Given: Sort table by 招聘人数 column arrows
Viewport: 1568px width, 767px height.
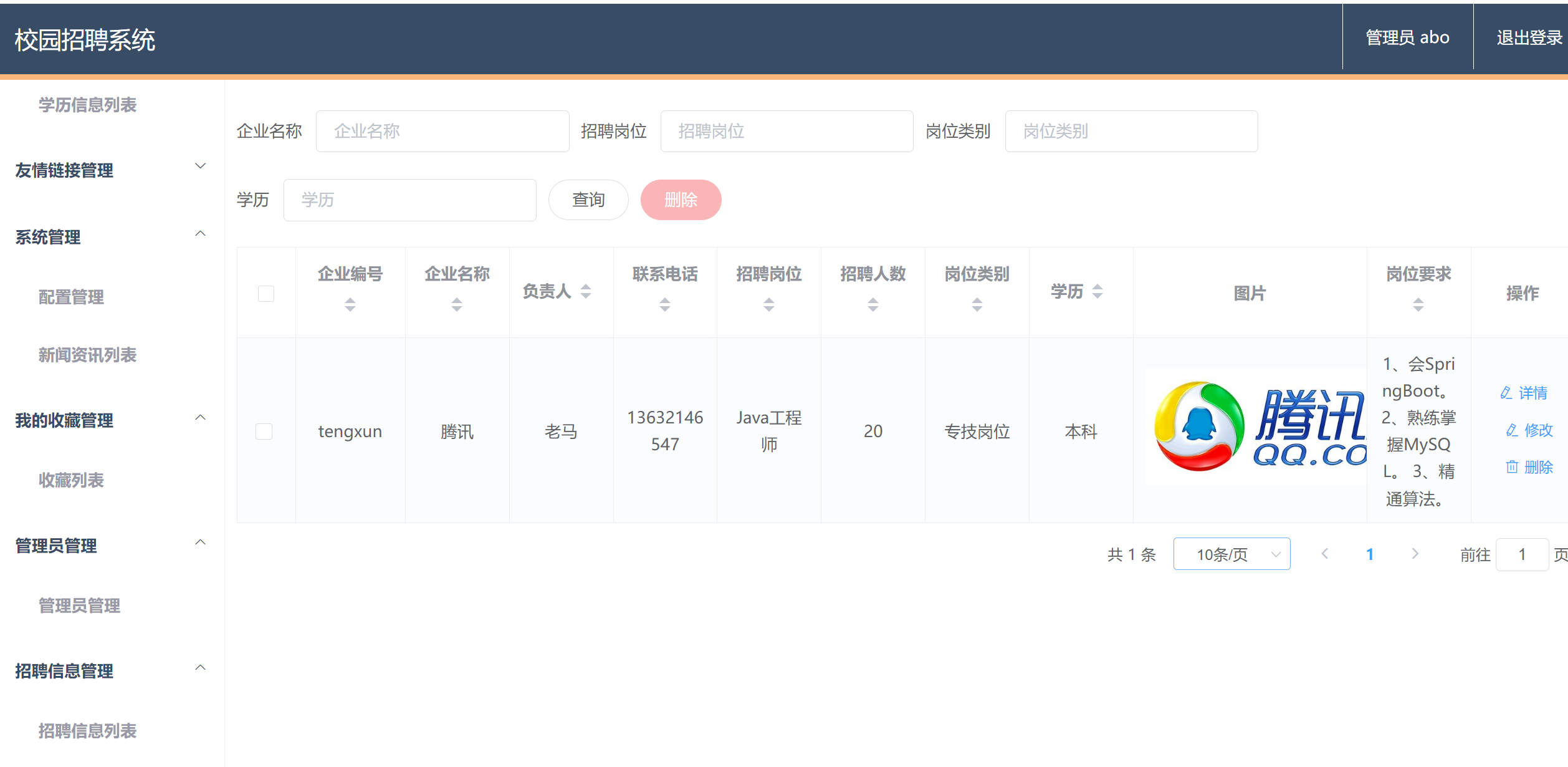Looking at the screenshot, I should (x=872, y=304).
